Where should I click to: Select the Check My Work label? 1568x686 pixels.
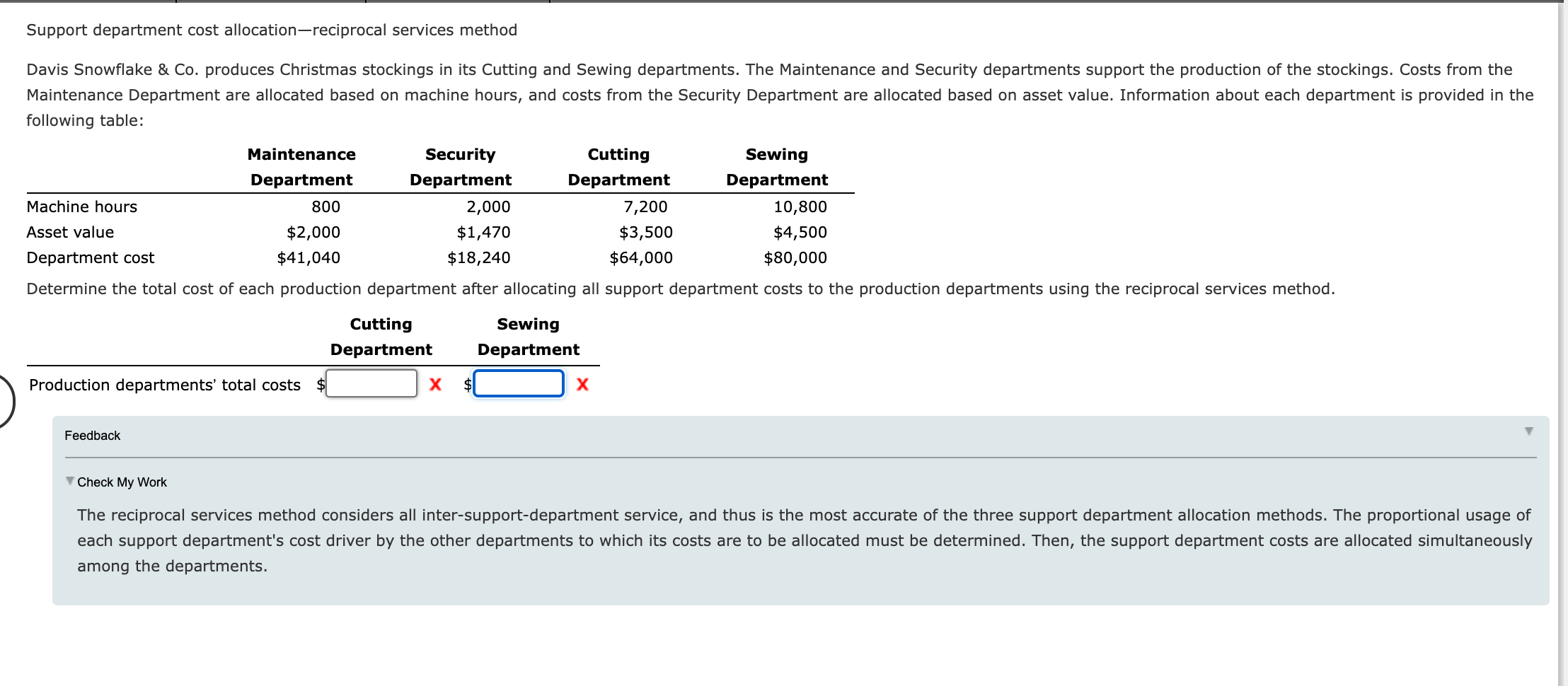tap(122, 482)
